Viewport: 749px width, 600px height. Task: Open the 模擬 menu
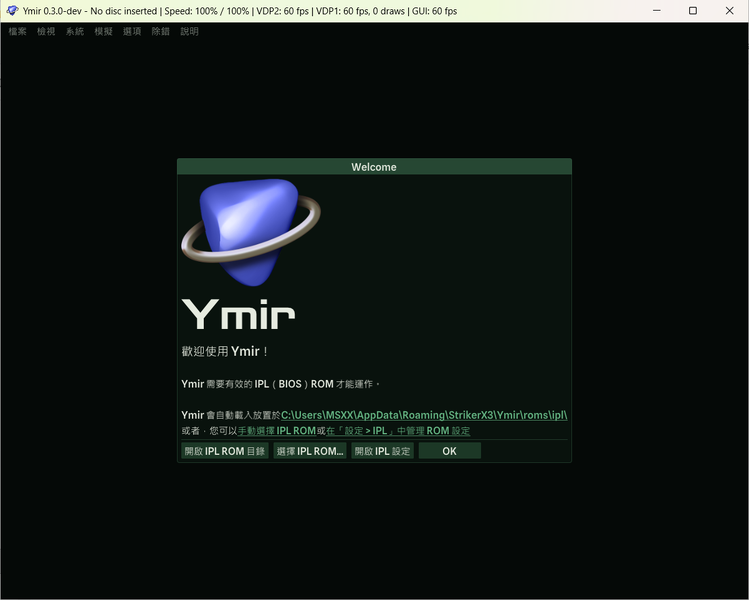click(x=104, y=32)
